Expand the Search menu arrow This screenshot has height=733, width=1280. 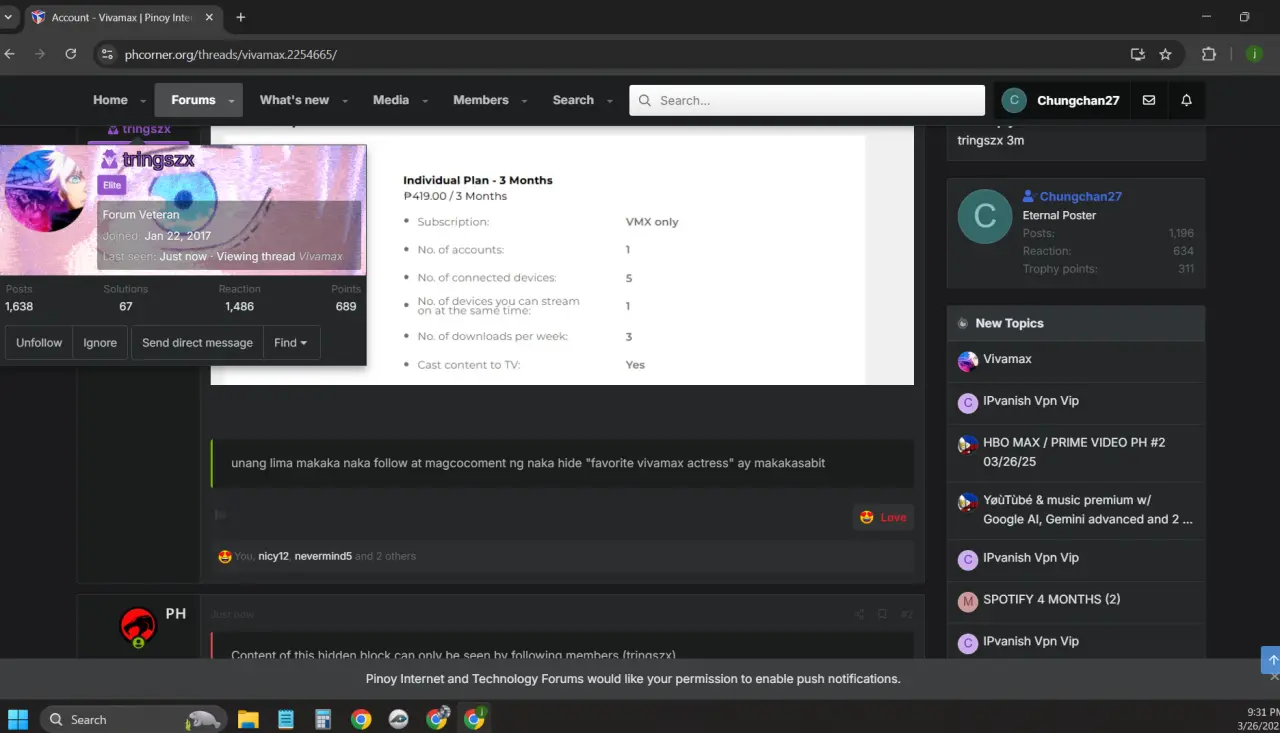click(609, 101)
